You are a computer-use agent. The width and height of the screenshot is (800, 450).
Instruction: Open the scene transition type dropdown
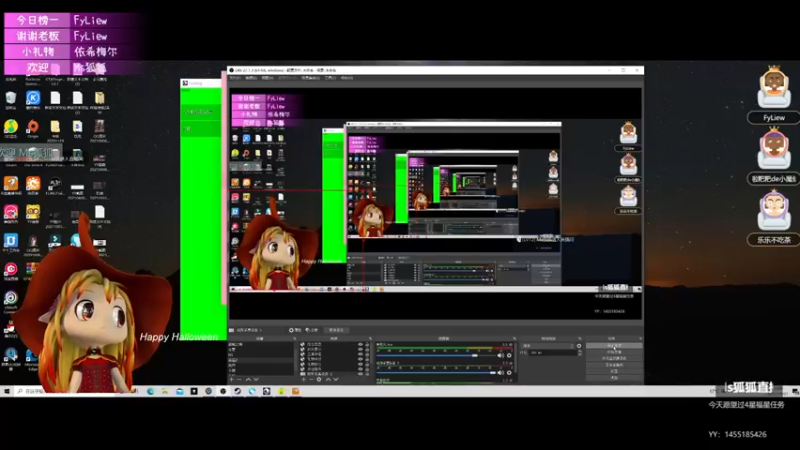pos(547,345)
